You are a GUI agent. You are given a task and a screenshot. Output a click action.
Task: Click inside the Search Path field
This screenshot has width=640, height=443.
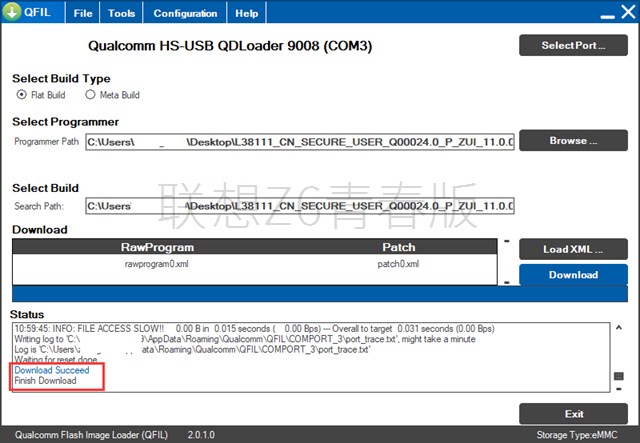tap(300, 206)
